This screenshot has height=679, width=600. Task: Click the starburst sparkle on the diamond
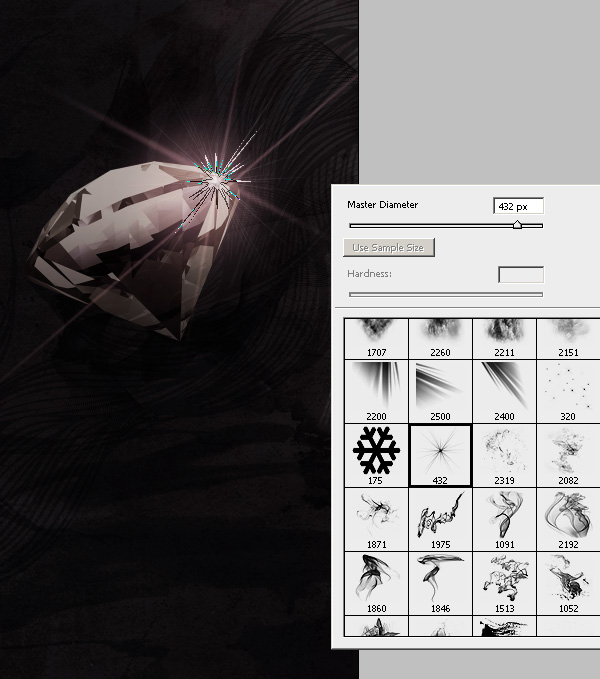pyautogui.click(x=216, y=180)
